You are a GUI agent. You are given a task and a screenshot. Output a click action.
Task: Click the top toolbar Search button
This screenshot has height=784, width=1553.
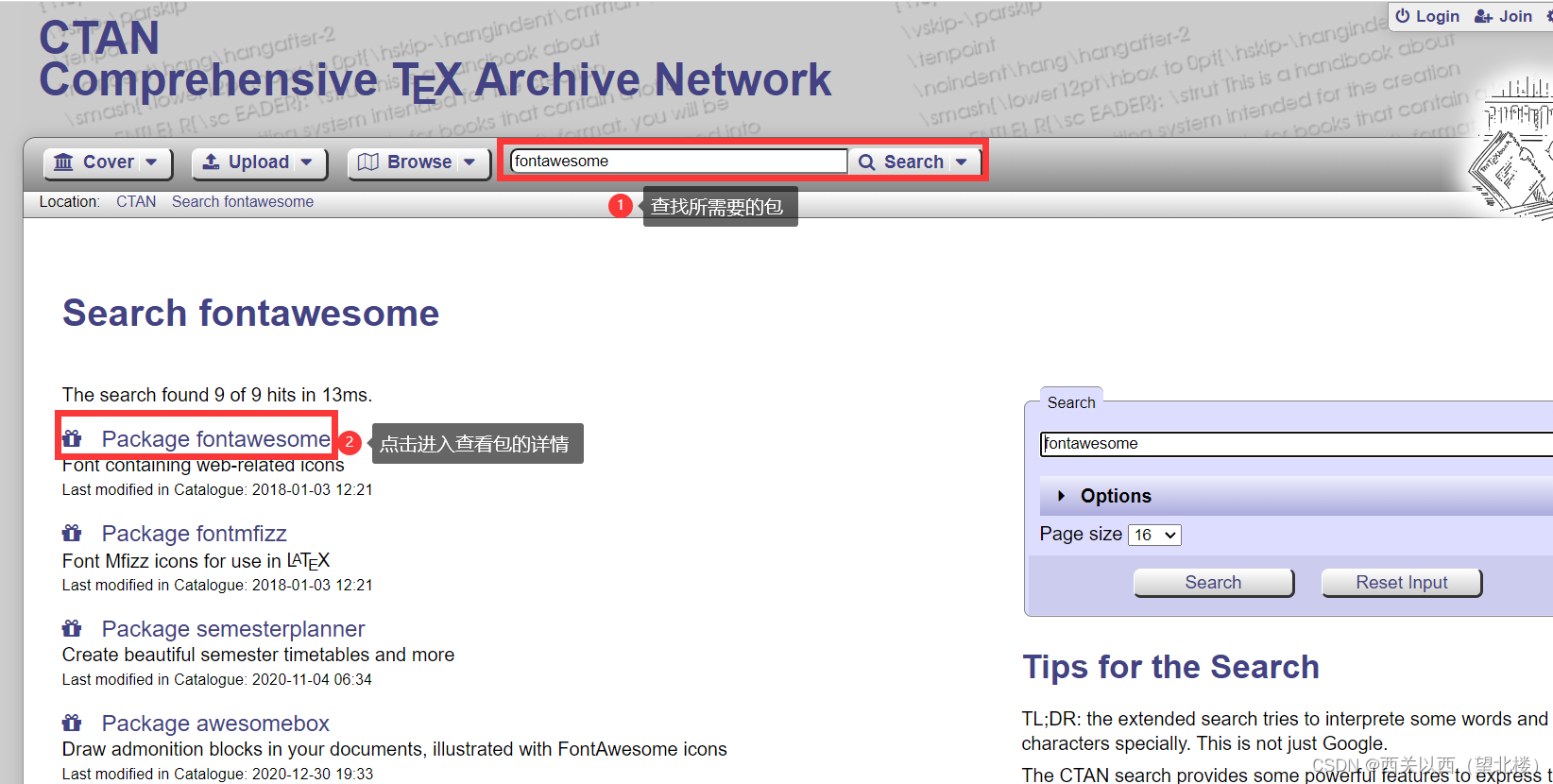tap(913, 162)
